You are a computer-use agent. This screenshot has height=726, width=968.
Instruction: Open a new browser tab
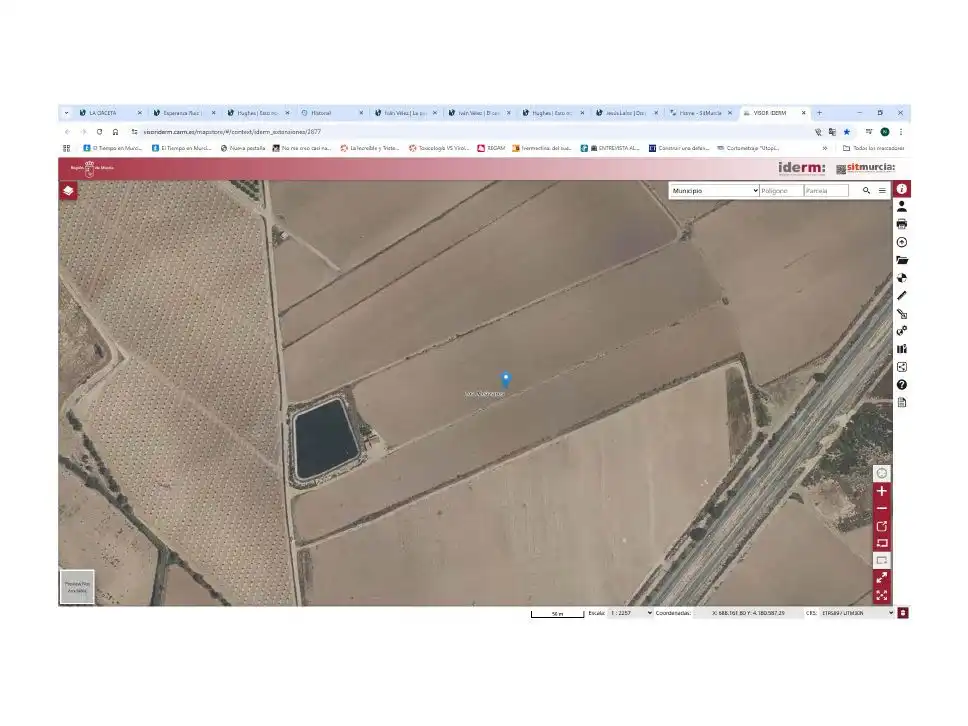[x=819, y=113]
